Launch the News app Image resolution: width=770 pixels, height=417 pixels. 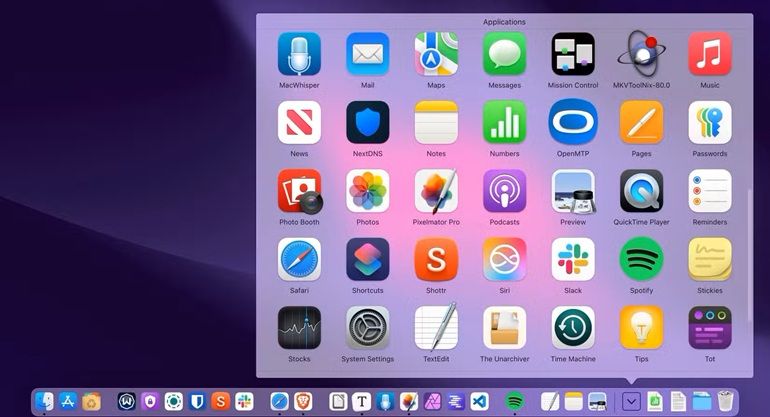299,122
